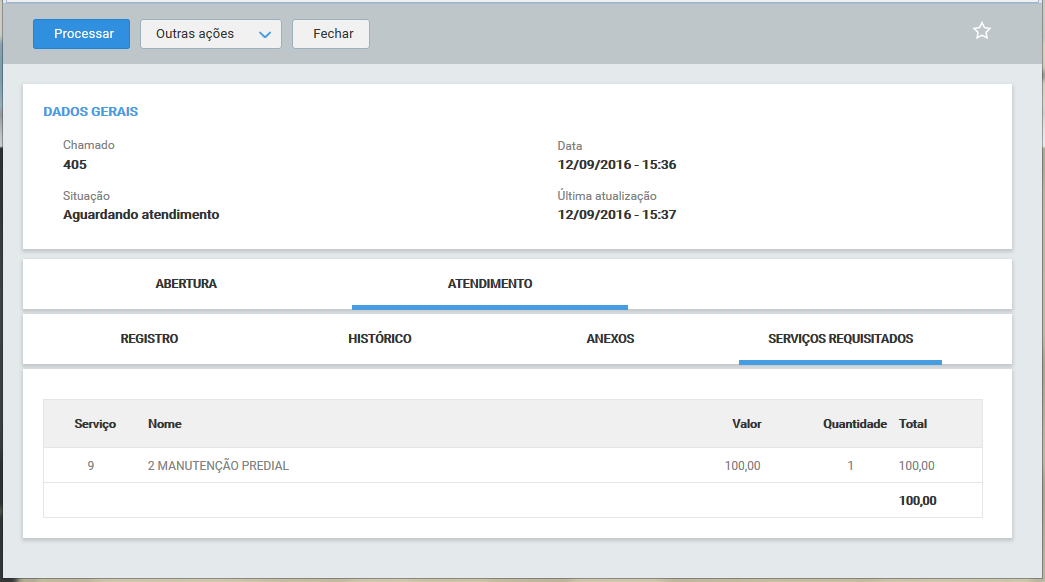The height and width of the screenshot is (582, 1045).
Task: Click the Quantidade column header
Action: pos(854,424)
